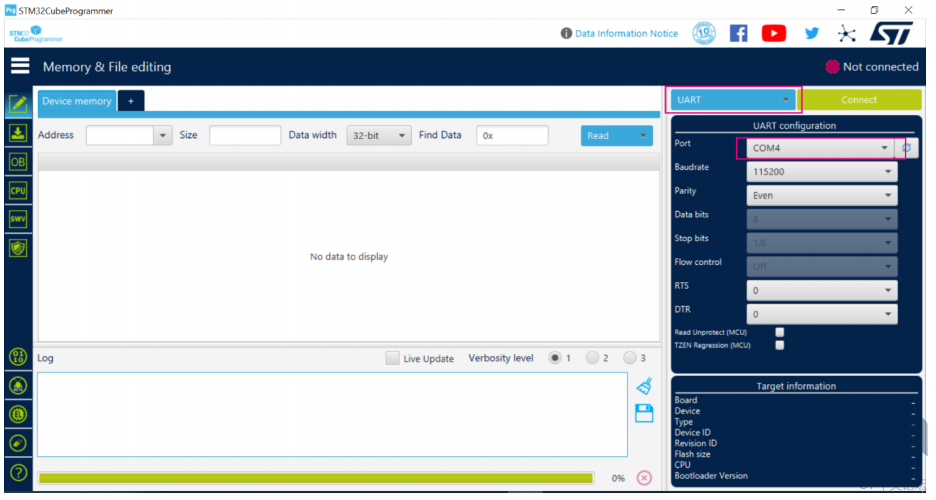Open Registers 0110 icon in sidebar
The width and height of the screenshot is (936, 500).
19,357
